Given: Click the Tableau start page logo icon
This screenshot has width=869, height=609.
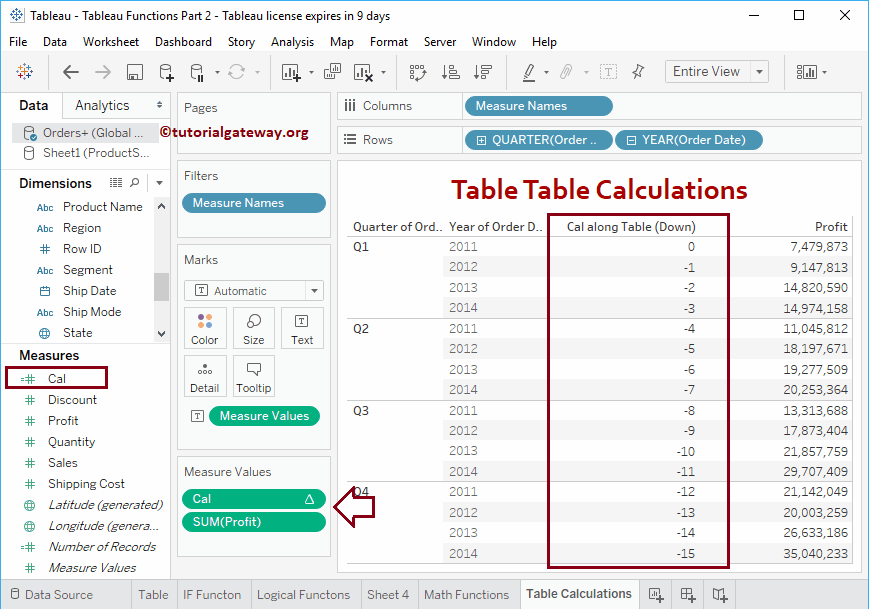Looking at the screenshot, I should (x=24, y=71).
